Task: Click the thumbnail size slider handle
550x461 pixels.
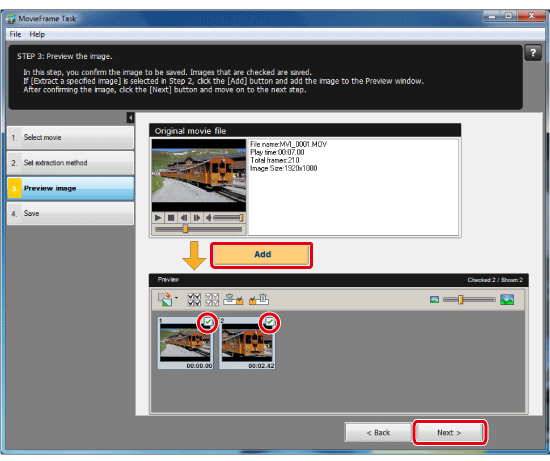Action: pos(461,300)
